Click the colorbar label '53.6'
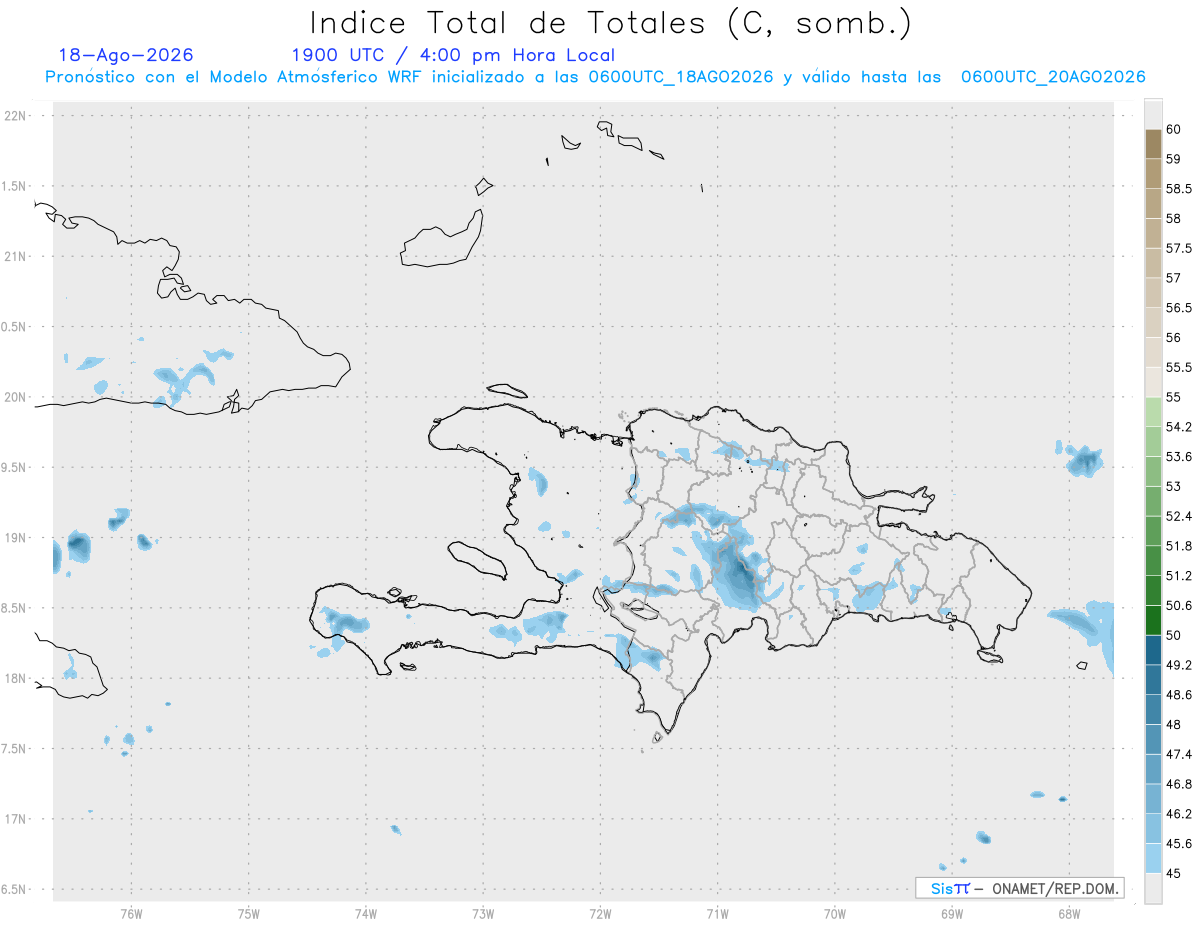This screenshot has width=1200, height=927. point(1179,457)
